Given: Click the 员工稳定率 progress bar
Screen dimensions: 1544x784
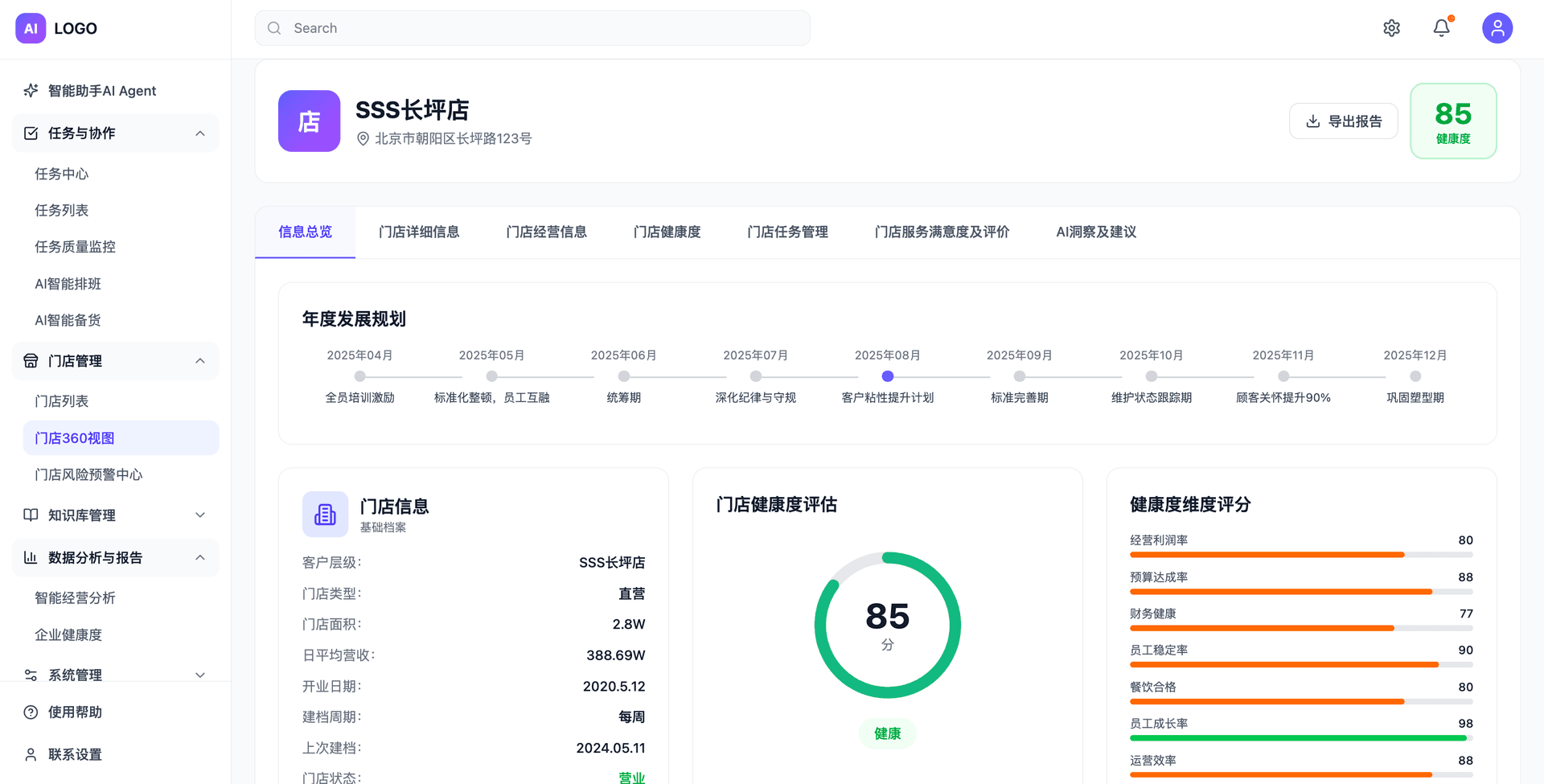Looking at the screenshot, I should click(1301, 664).
